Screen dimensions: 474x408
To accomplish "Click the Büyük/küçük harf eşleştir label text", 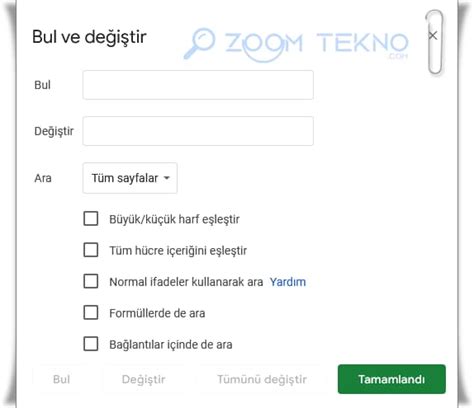I will click(174, 219).
